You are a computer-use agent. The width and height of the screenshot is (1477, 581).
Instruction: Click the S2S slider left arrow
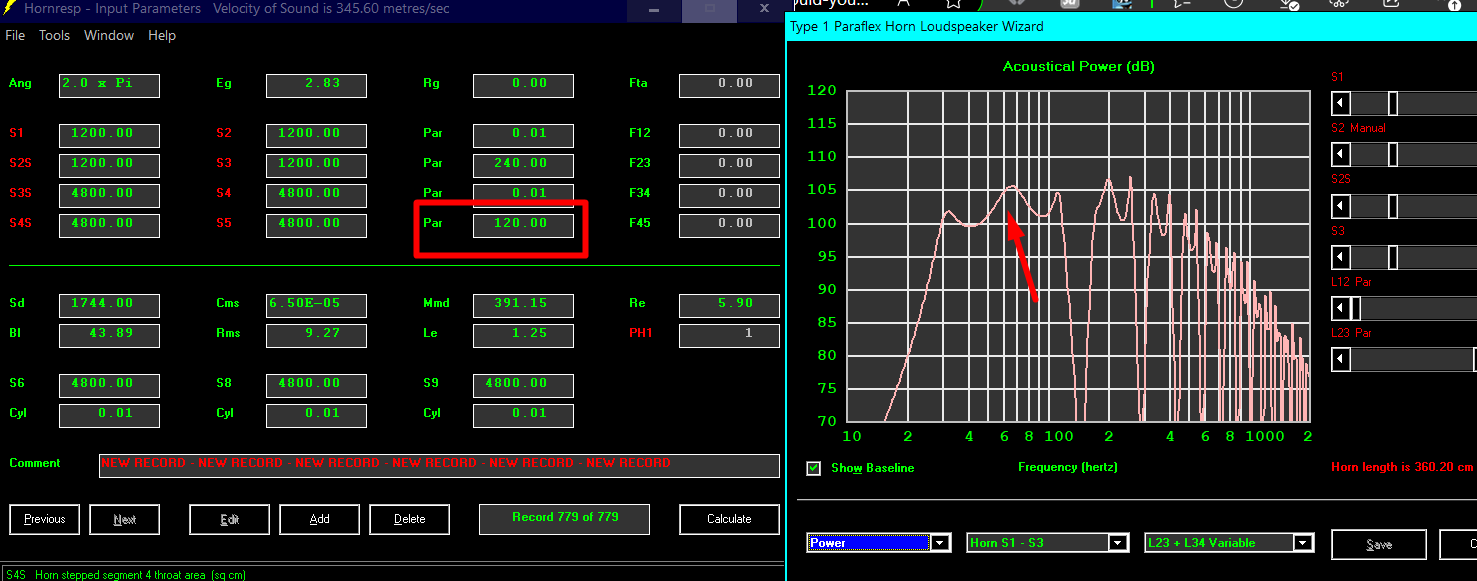(x=1341, y=206)
